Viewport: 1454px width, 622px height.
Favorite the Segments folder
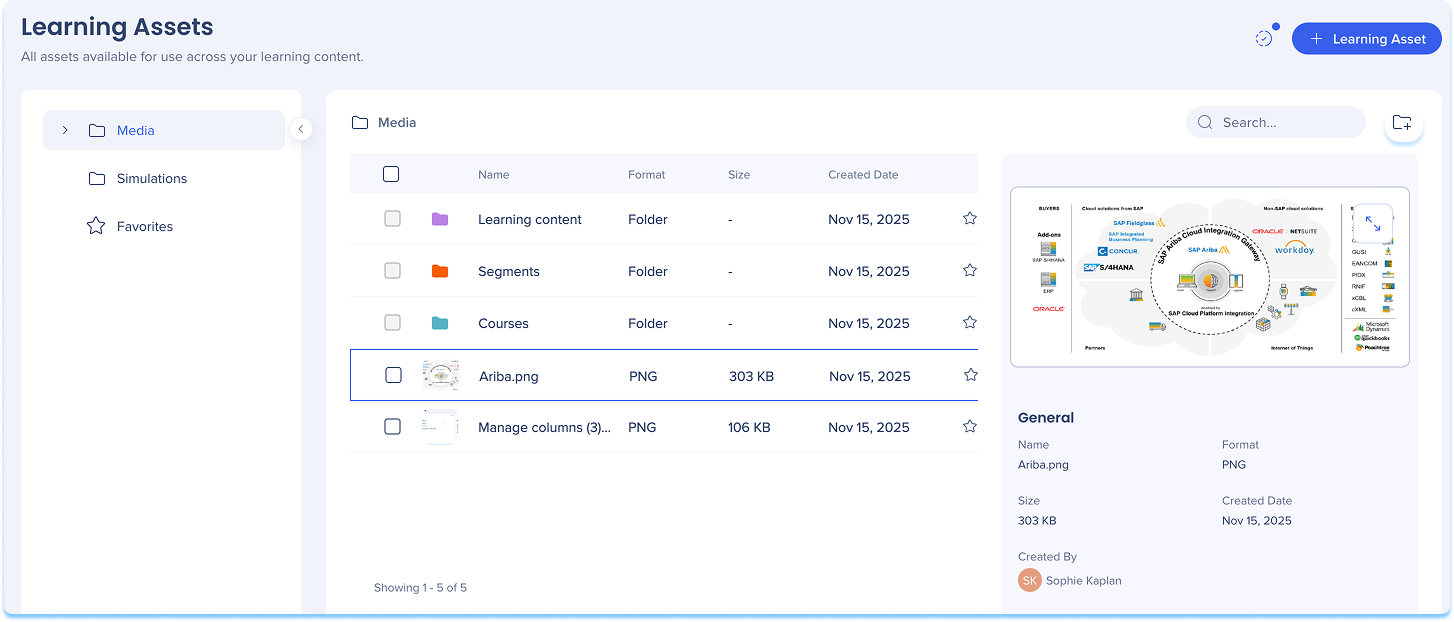(x=969, y=270)
